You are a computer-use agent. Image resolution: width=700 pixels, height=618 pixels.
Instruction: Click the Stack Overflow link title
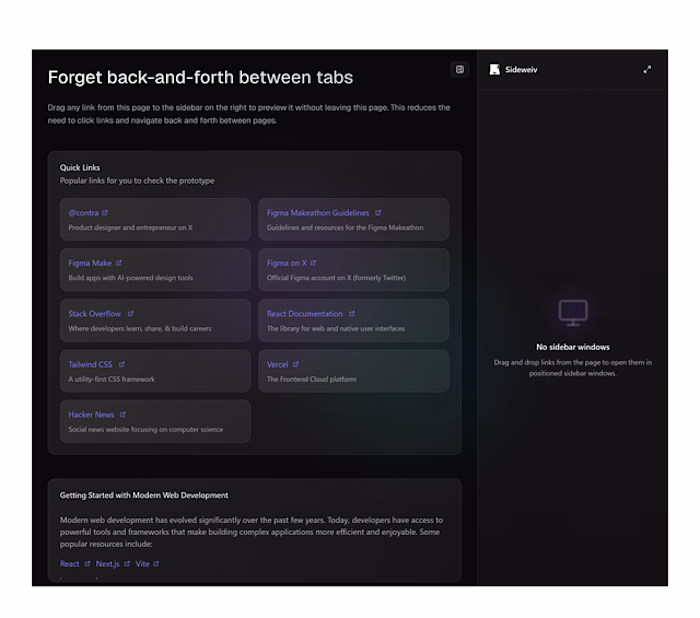pyautogui.click(x=94, y=314)
